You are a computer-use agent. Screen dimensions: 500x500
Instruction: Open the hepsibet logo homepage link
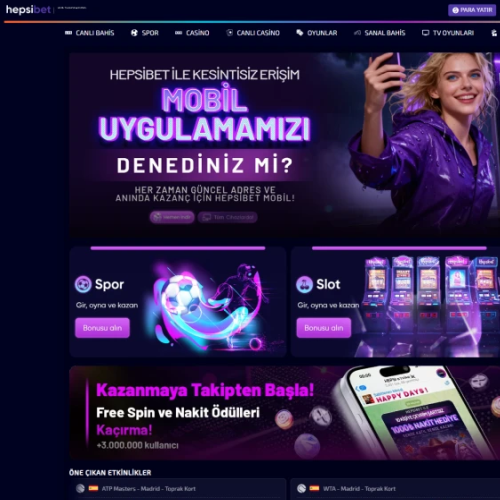click(29, 9)
